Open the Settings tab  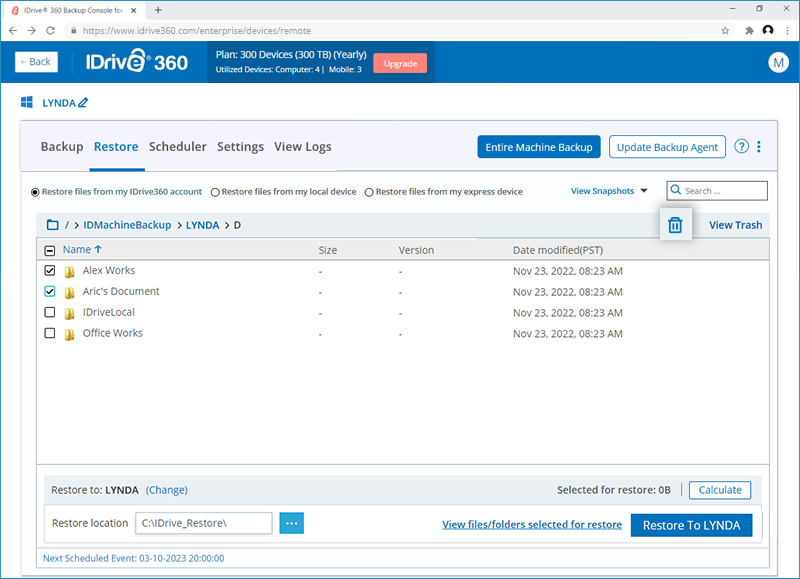240,146
